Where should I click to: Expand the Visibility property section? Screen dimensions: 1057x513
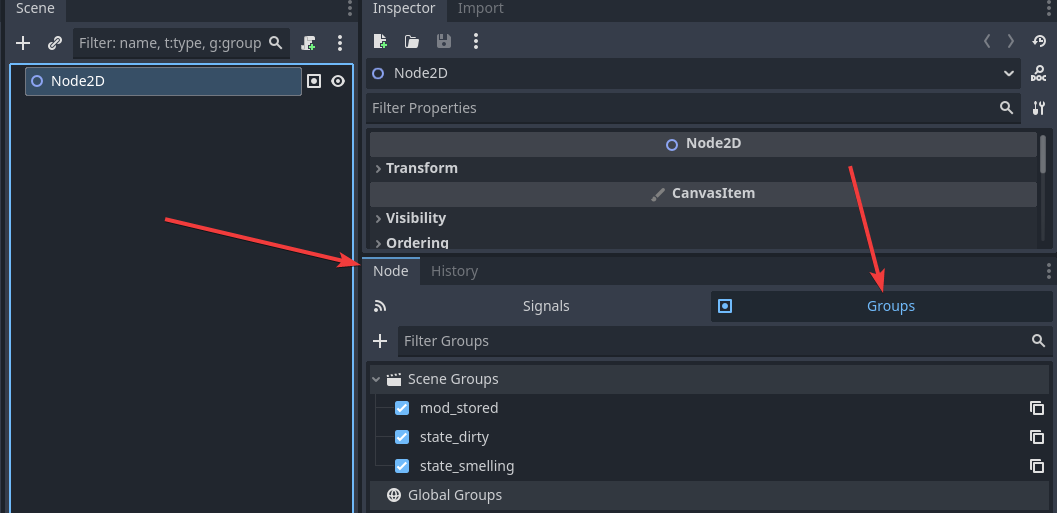point(415,218)
